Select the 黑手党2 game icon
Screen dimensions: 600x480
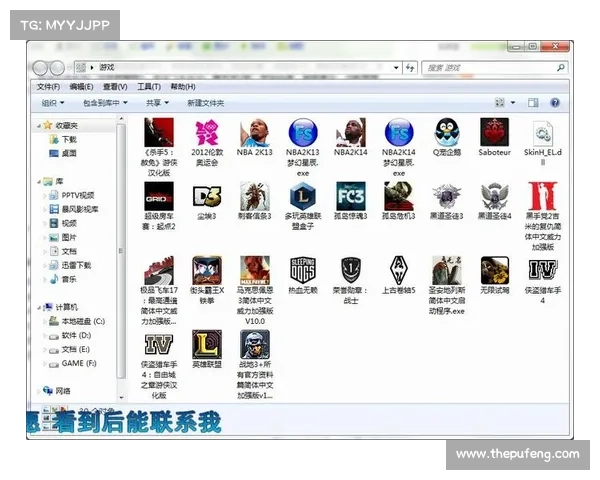[543, 196]
